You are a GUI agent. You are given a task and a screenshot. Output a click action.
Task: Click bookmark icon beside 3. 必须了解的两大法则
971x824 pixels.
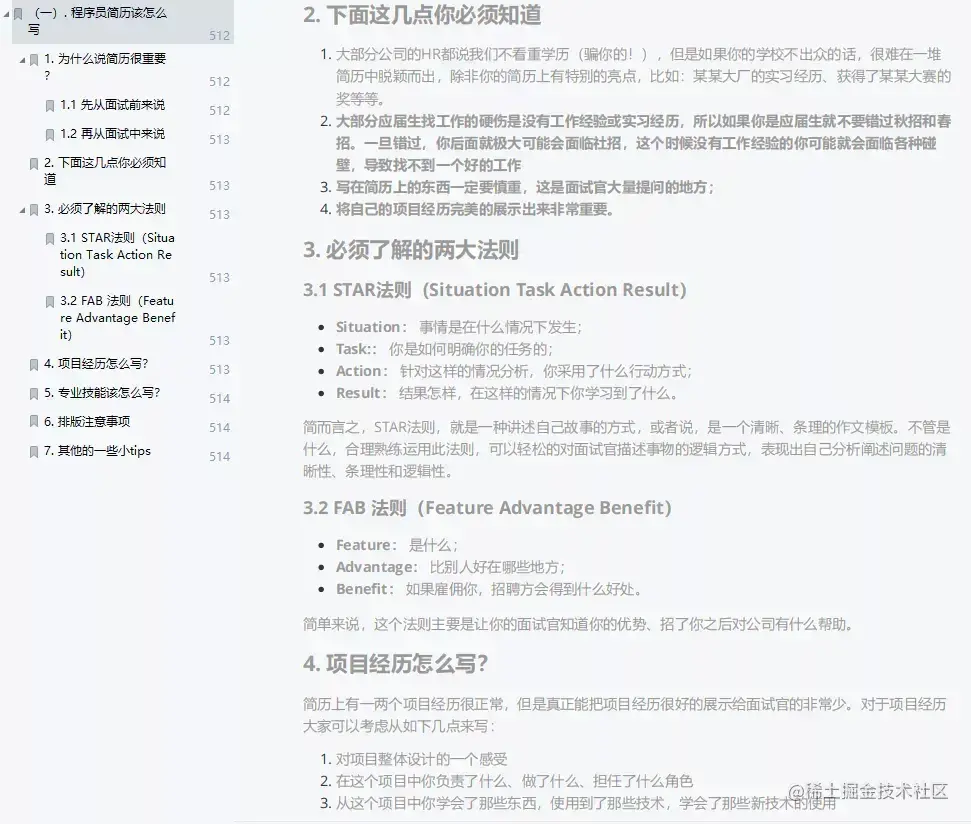pyautogui.click(x=34, y=209)
